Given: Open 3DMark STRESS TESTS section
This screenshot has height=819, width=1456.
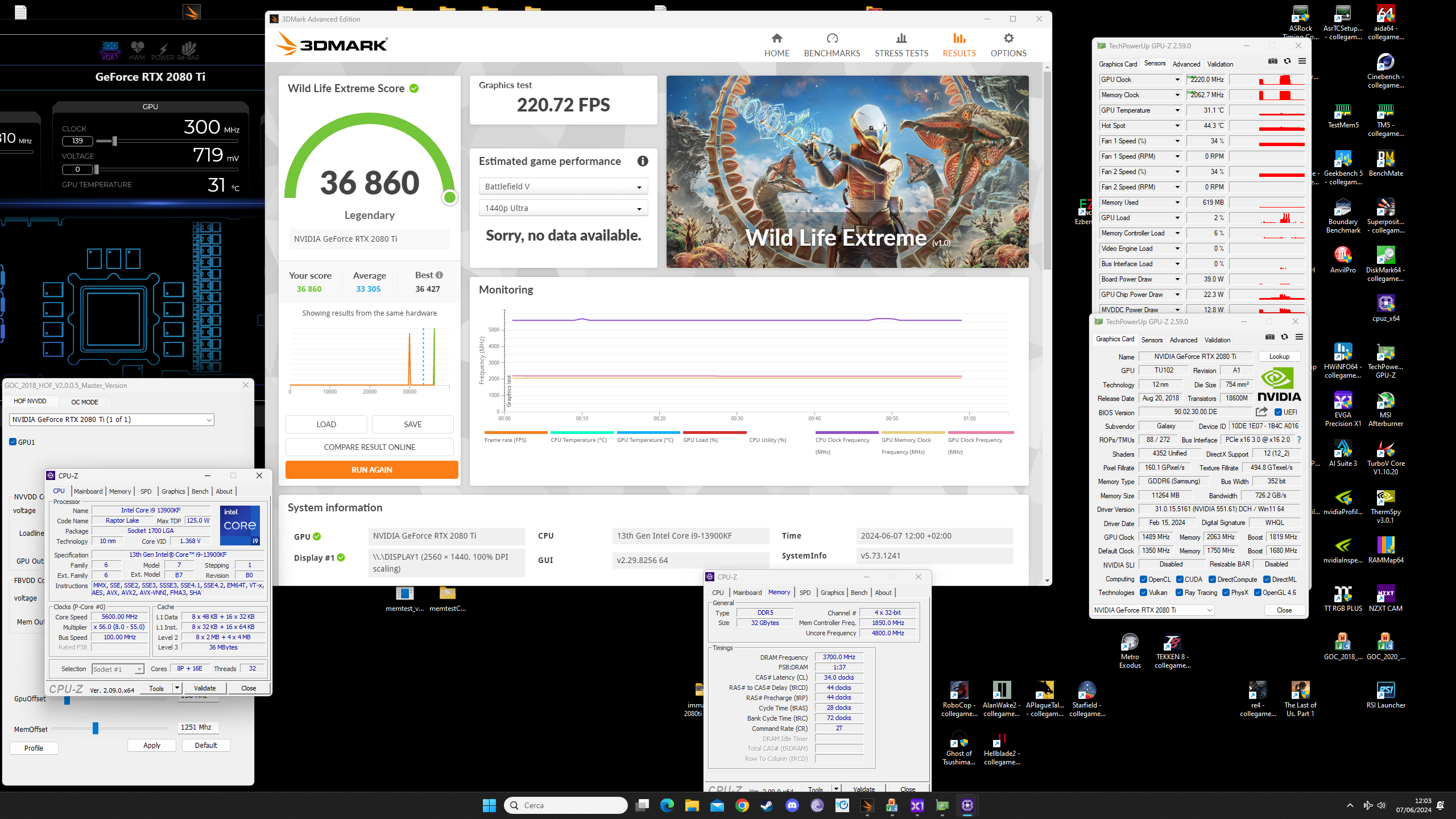Looking at the screenshot, I should pos(901,45).
